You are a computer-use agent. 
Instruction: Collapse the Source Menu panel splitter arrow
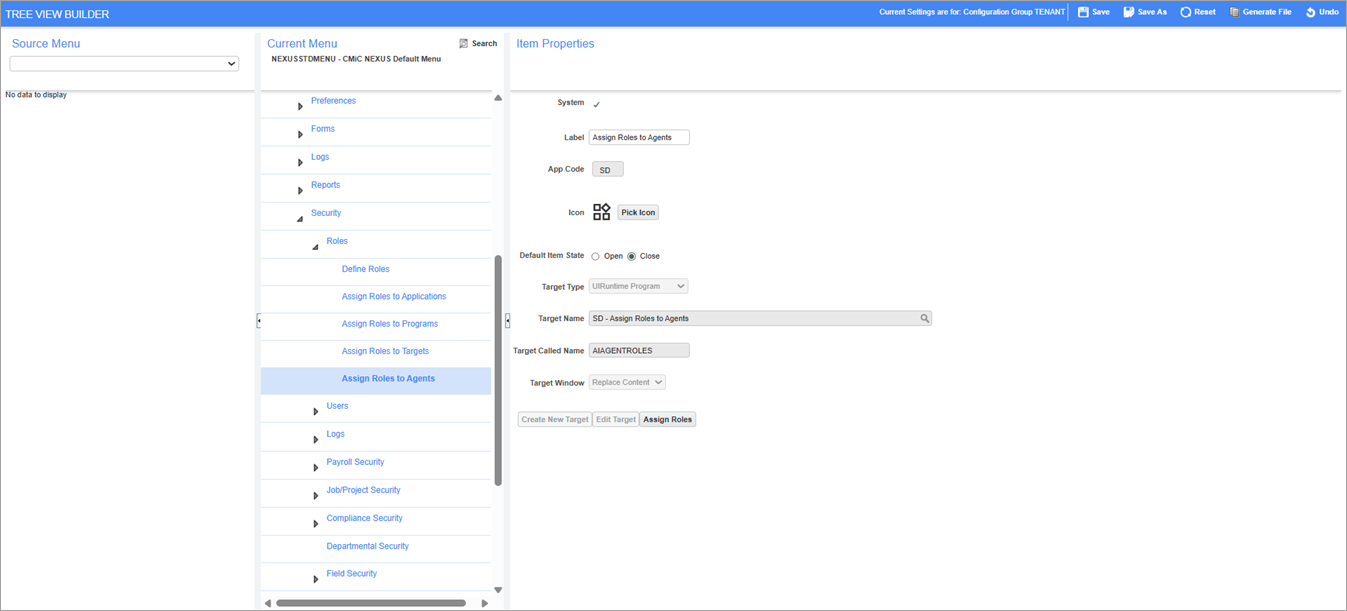258,321
